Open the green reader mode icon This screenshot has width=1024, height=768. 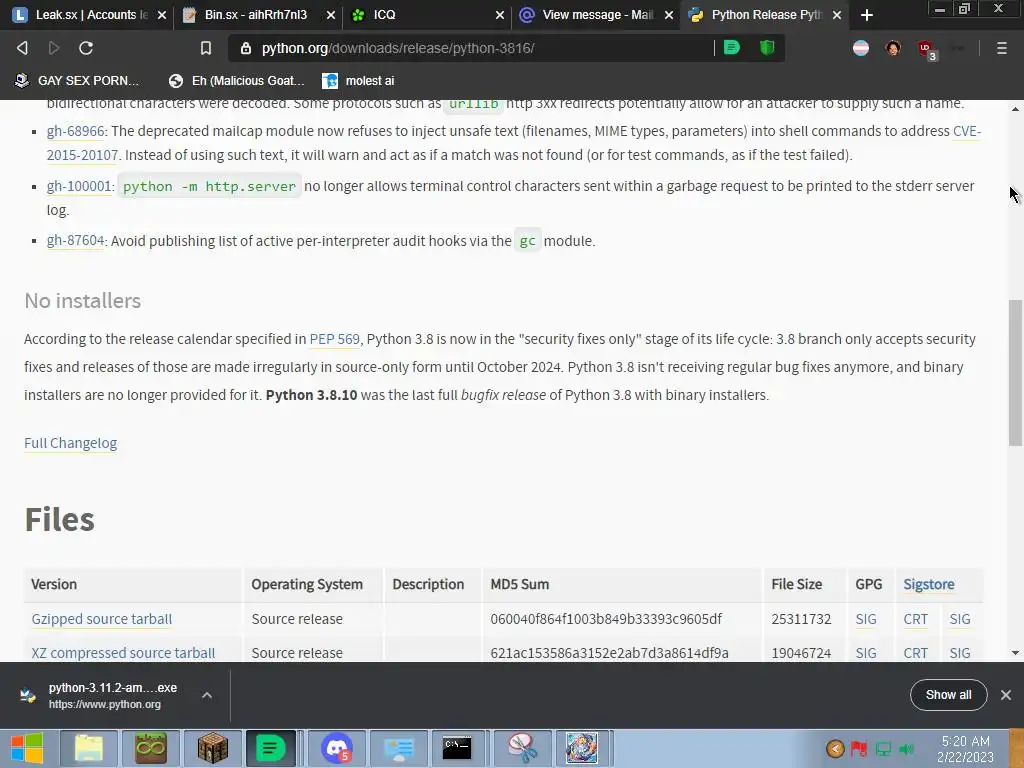(x=732, y=48)
